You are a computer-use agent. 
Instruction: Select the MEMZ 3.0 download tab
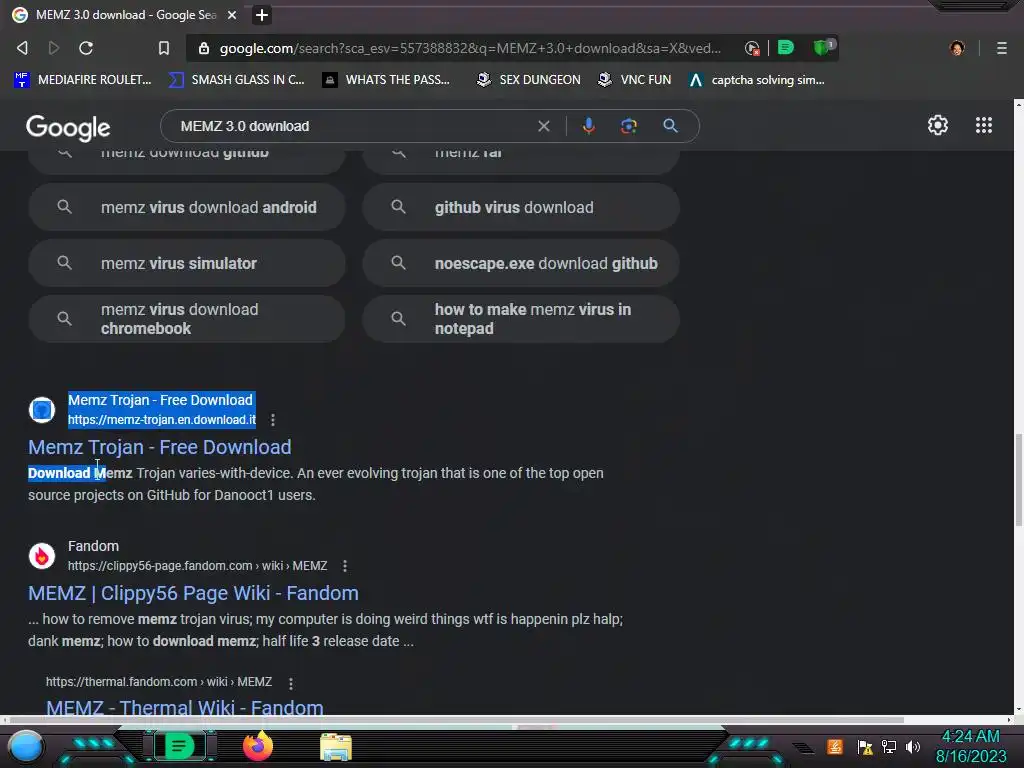(x=124, y=15)
